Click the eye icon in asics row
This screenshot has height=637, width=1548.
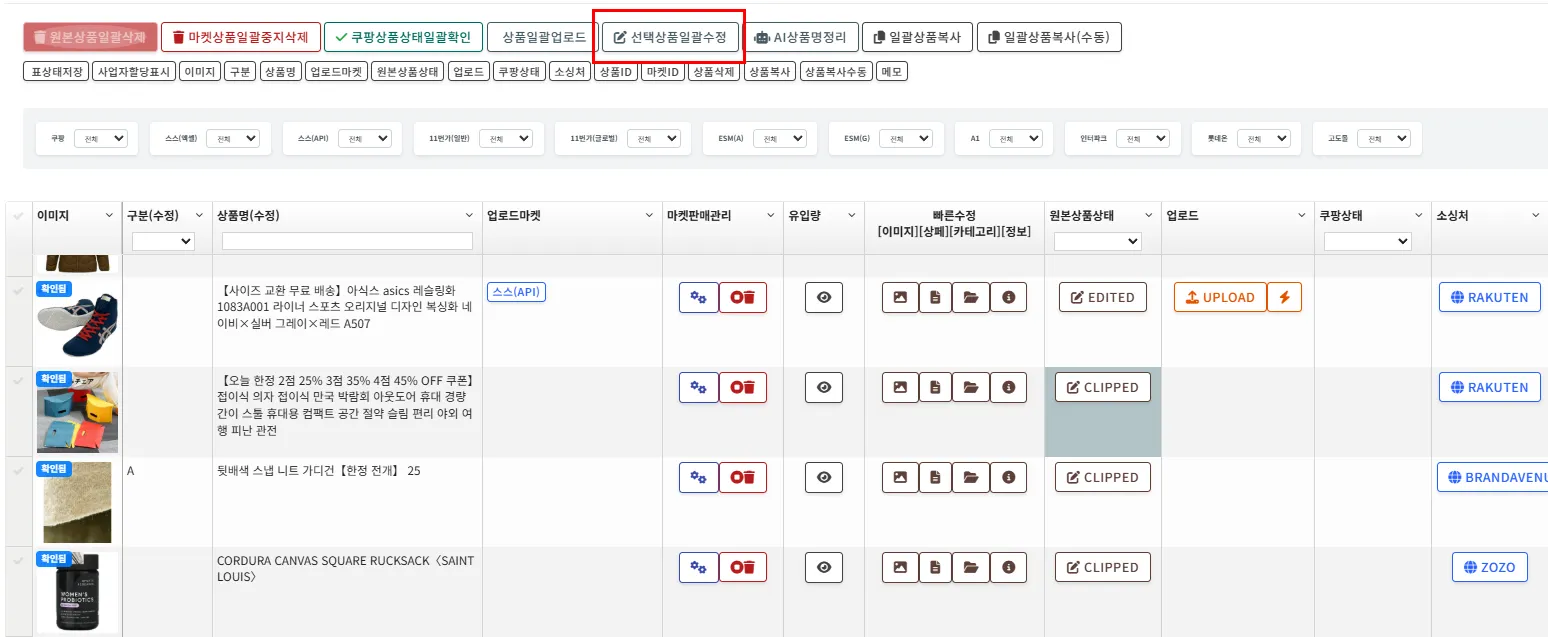click(824, 297)
